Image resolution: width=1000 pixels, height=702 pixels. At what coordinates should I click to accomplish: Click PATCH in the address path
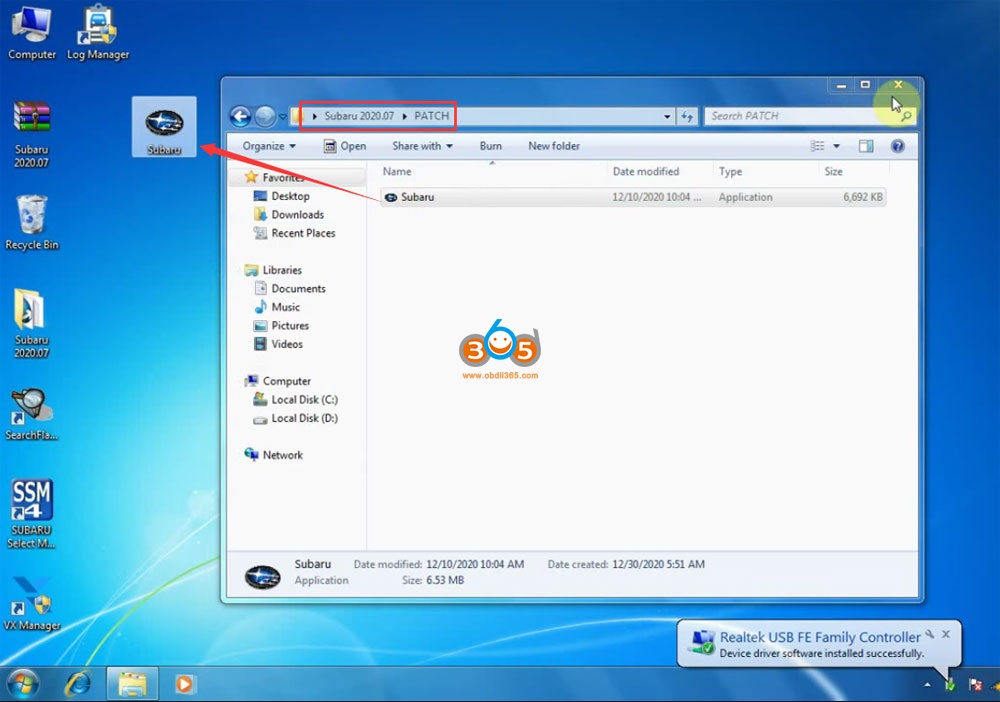click(432, 116)
